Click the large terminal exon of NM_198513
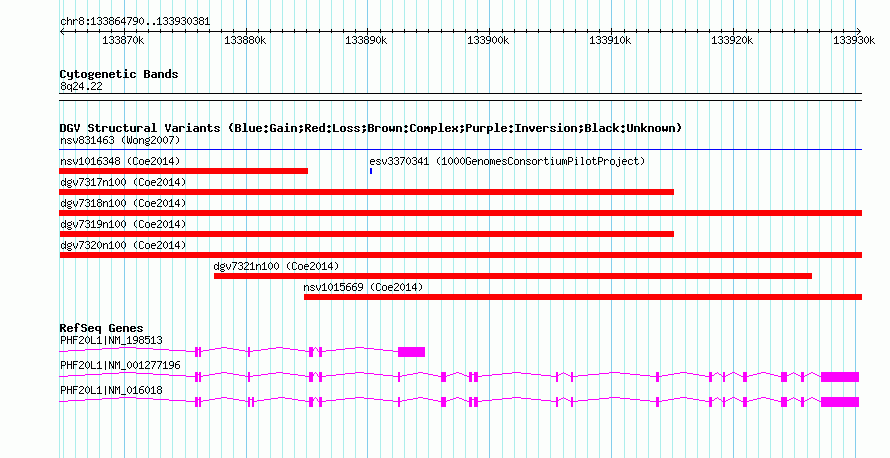 pos(412,352)
